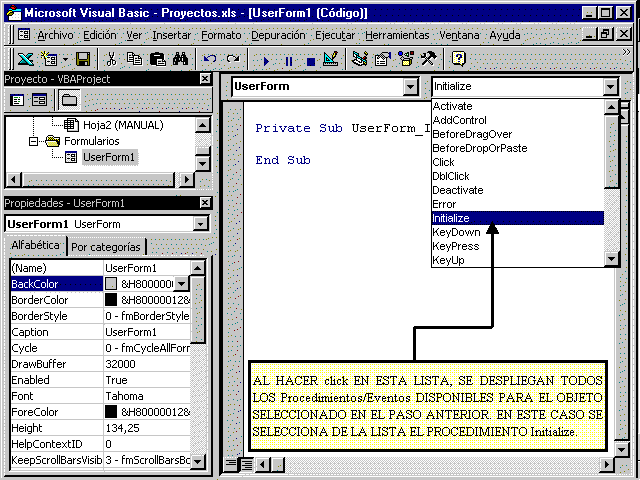Select AddControl from the event list
The width and height of the screenshot is (640, 480).
tap(518, 120)
